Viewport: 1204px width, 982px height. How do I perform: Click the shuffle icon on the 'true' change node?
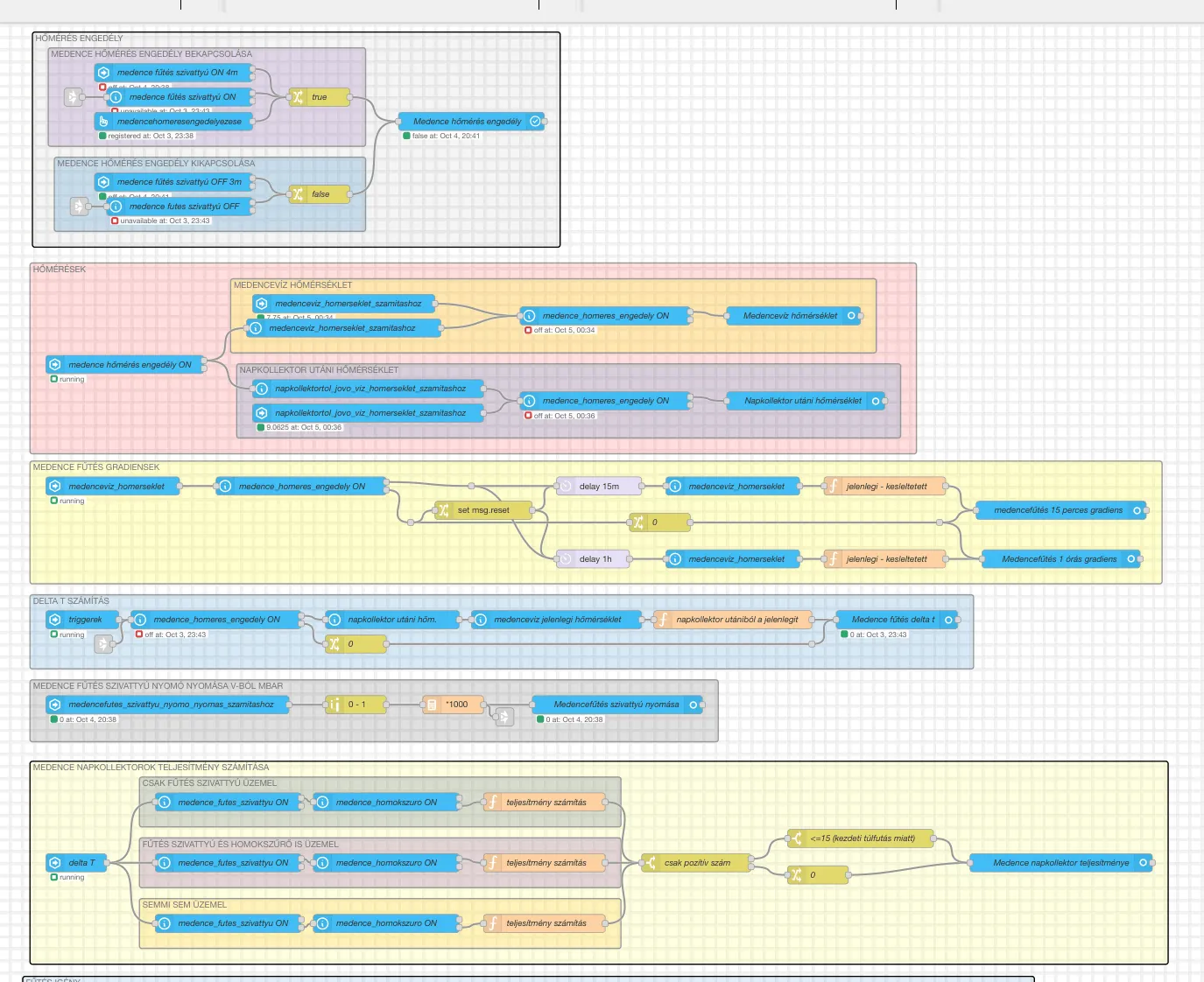pos(298,97)
